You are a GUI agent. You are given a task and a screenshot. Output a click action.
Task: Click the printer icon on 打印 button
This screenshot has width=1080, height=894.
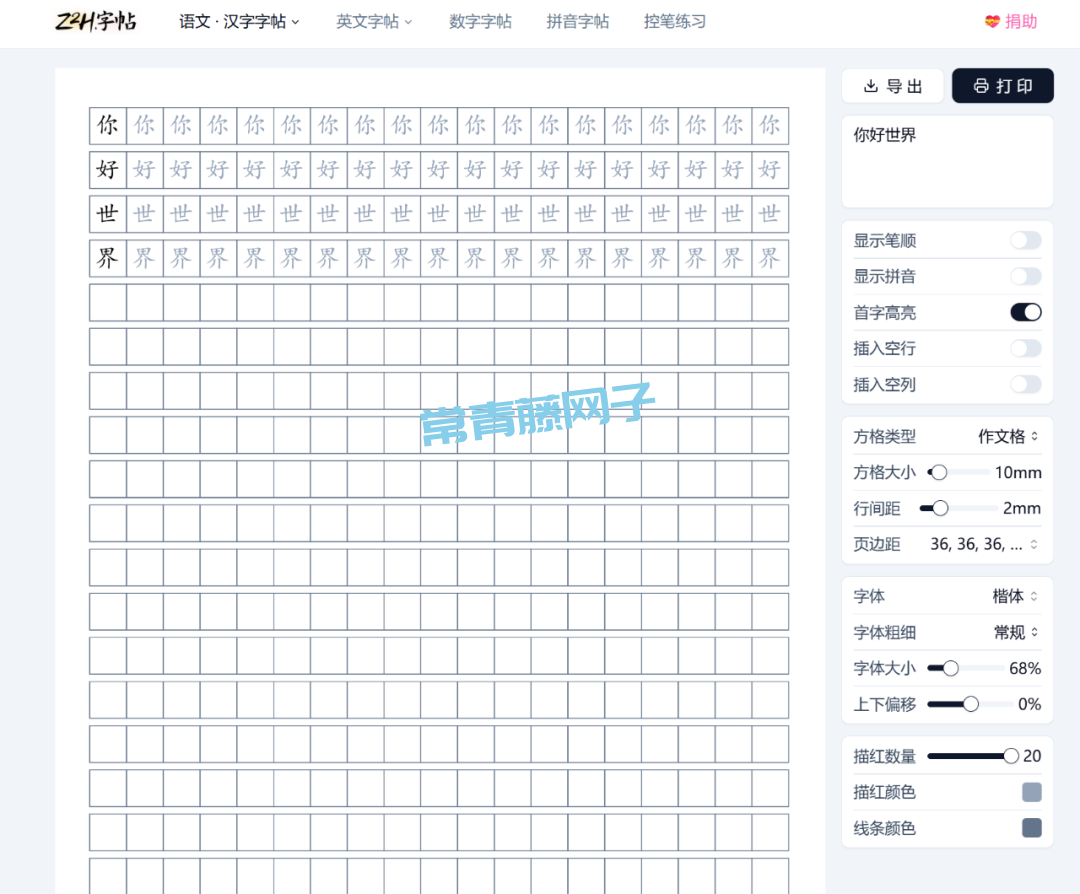pos(981,86)
